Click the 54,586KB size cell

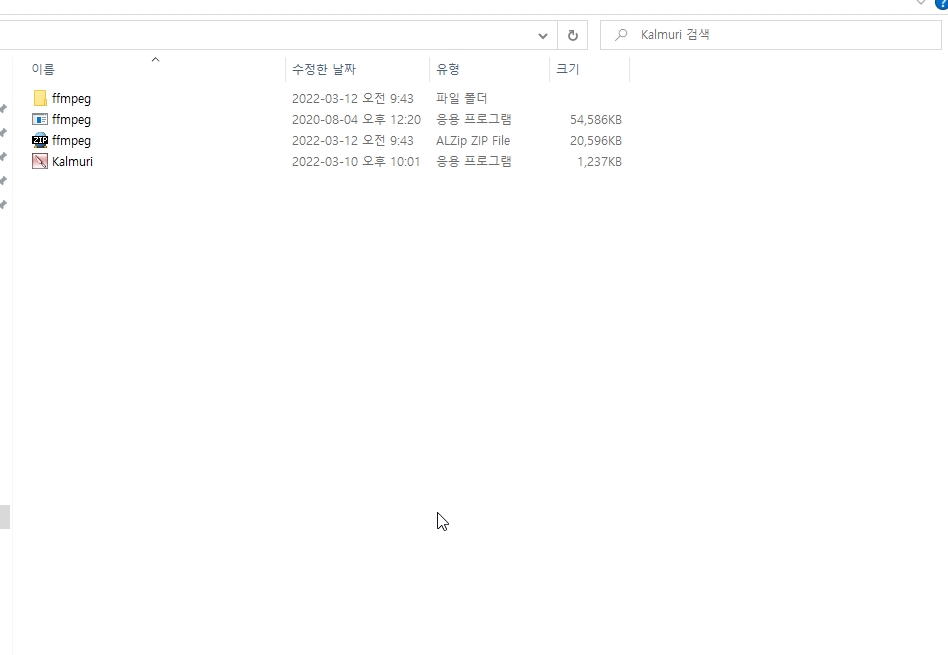595,120
